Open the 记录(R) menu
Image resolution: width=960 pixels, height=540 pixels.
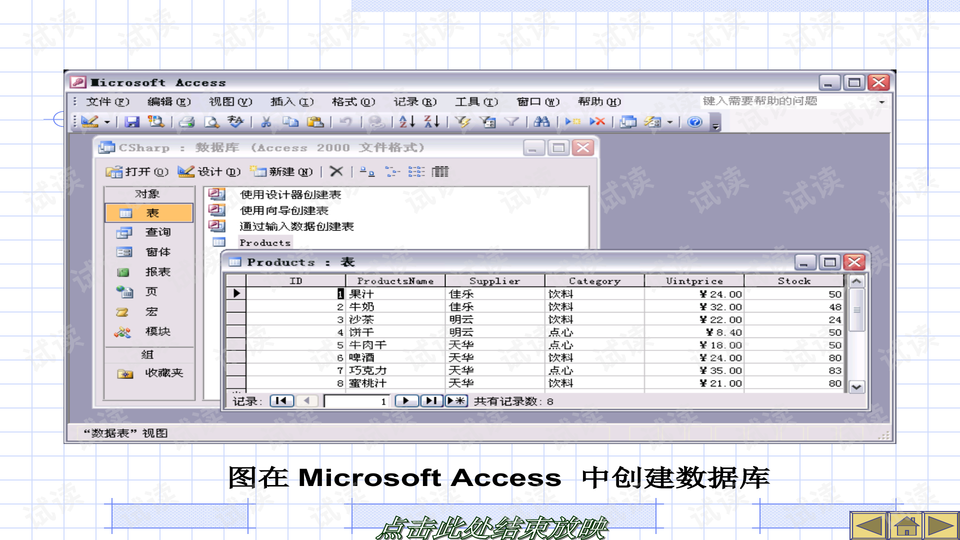click(415, 102)
